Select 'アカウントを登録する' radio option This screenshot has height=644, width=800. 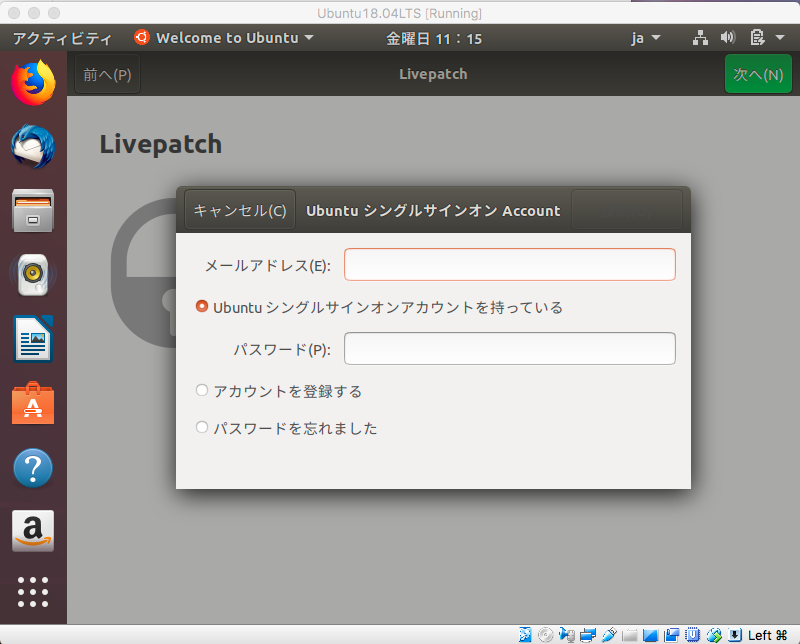point(202,390)
